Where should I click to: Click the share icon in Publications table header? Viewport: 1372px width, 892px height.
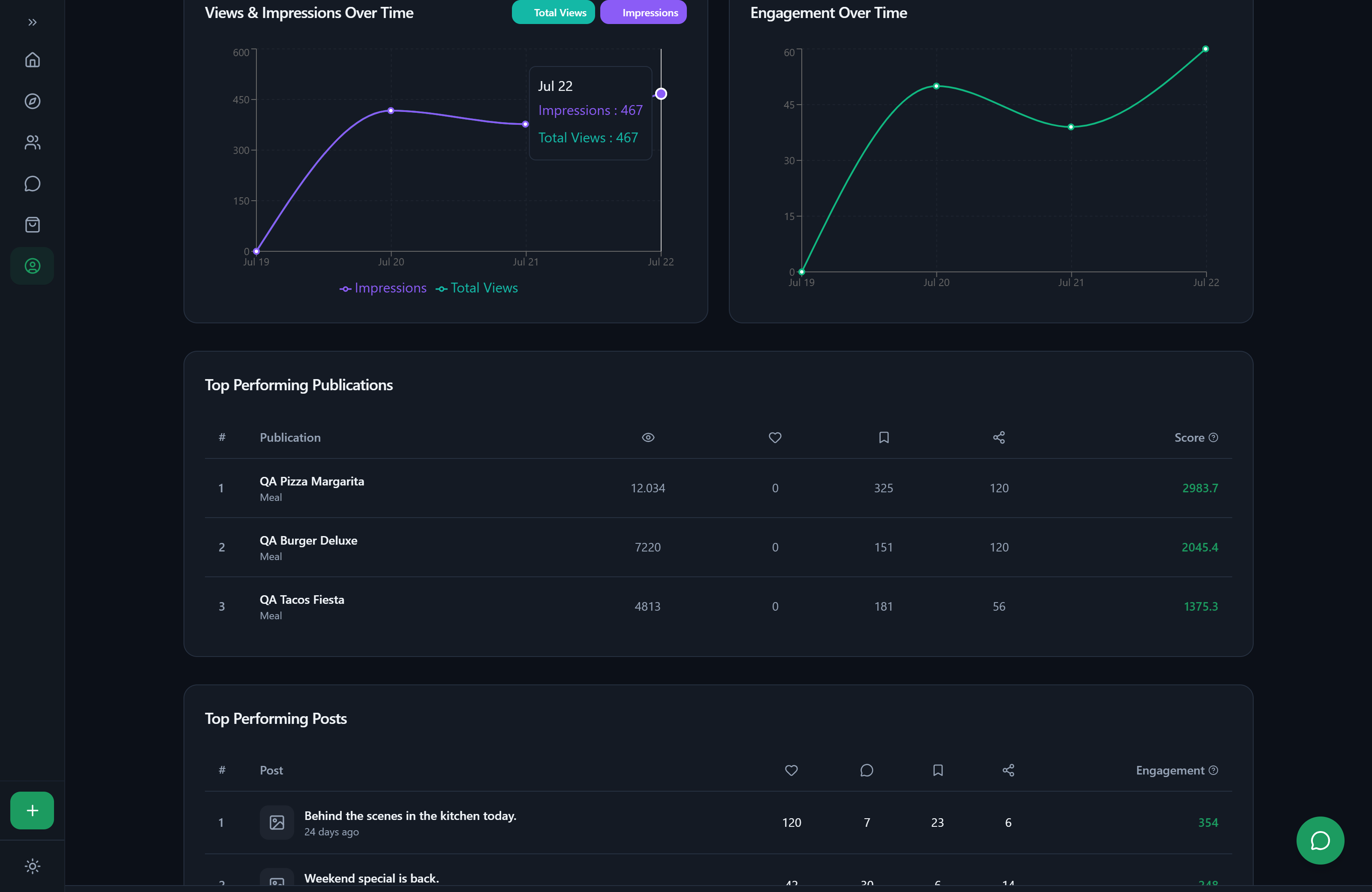click(x=999, y=438)
